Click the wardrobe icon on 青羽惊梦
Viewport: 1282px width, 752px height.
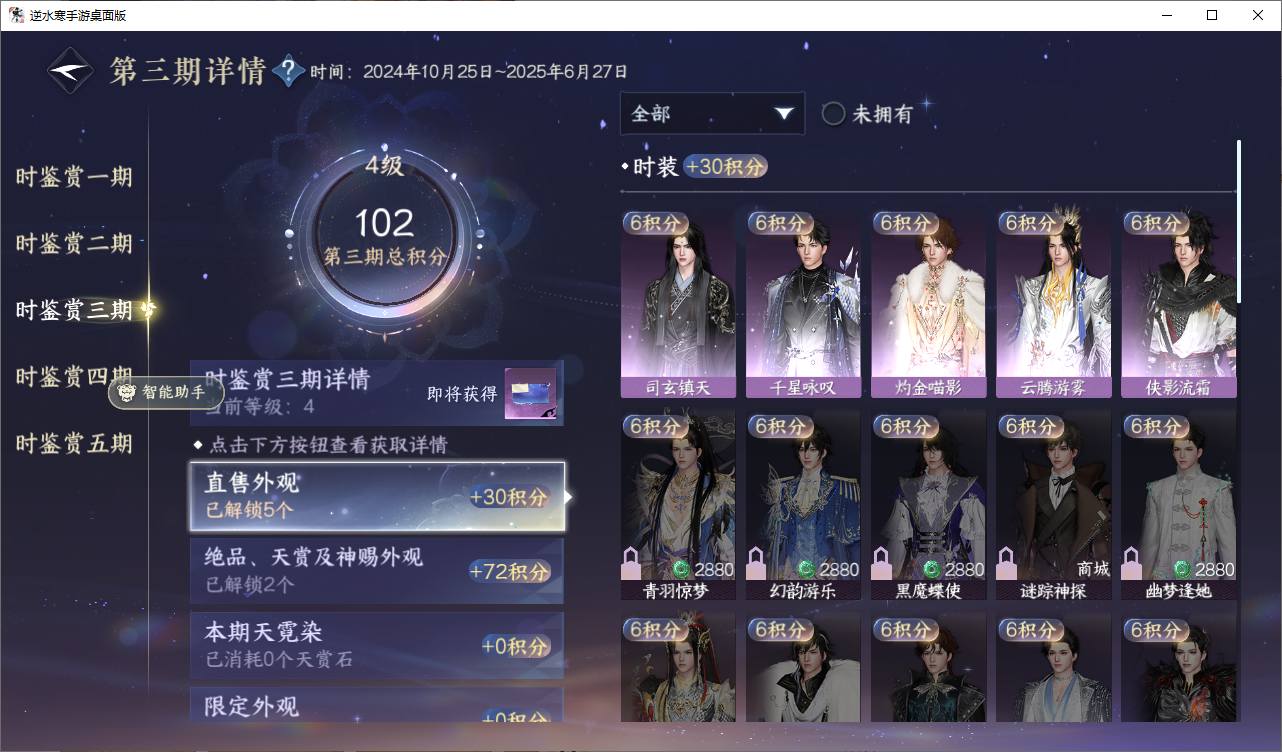pyautogui.click(x=631, y=563)
